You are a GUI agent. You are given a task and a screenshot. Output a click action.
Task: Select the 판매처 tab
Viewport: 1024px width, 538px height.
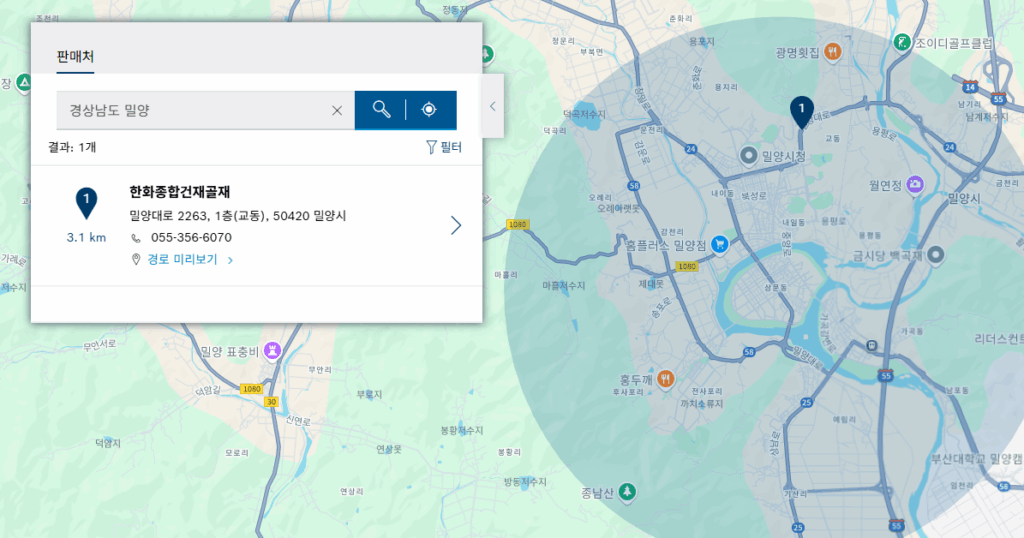coord(75,56)
